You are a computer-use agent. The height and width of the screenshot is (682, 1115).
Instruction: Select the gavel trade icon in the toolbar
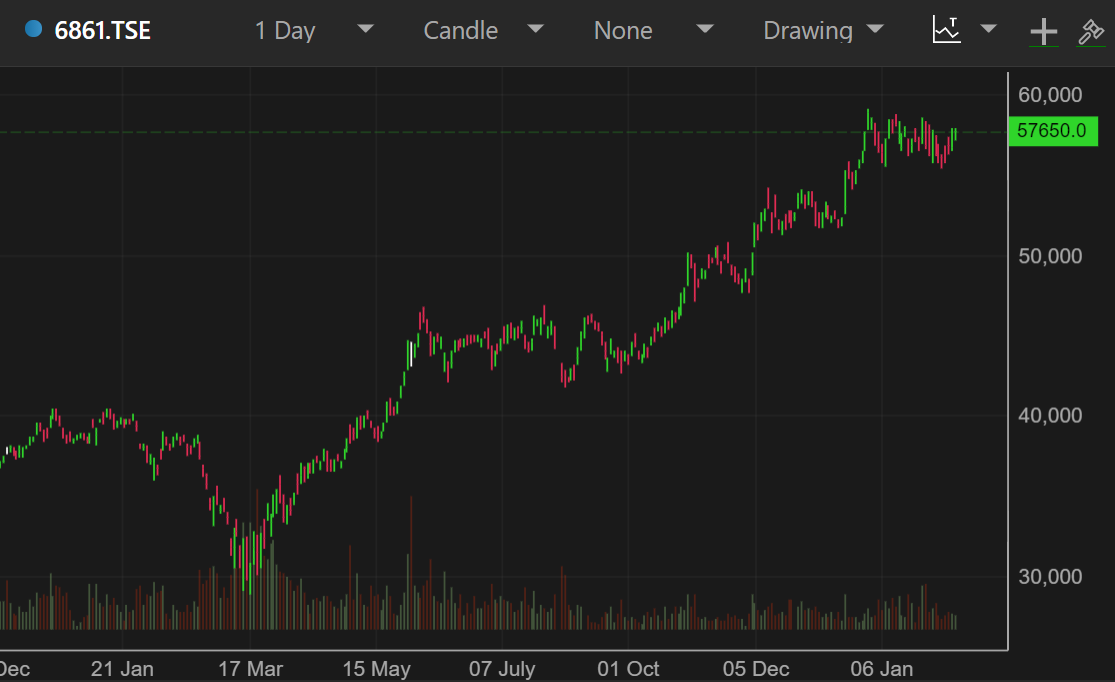coord(1090,32)
